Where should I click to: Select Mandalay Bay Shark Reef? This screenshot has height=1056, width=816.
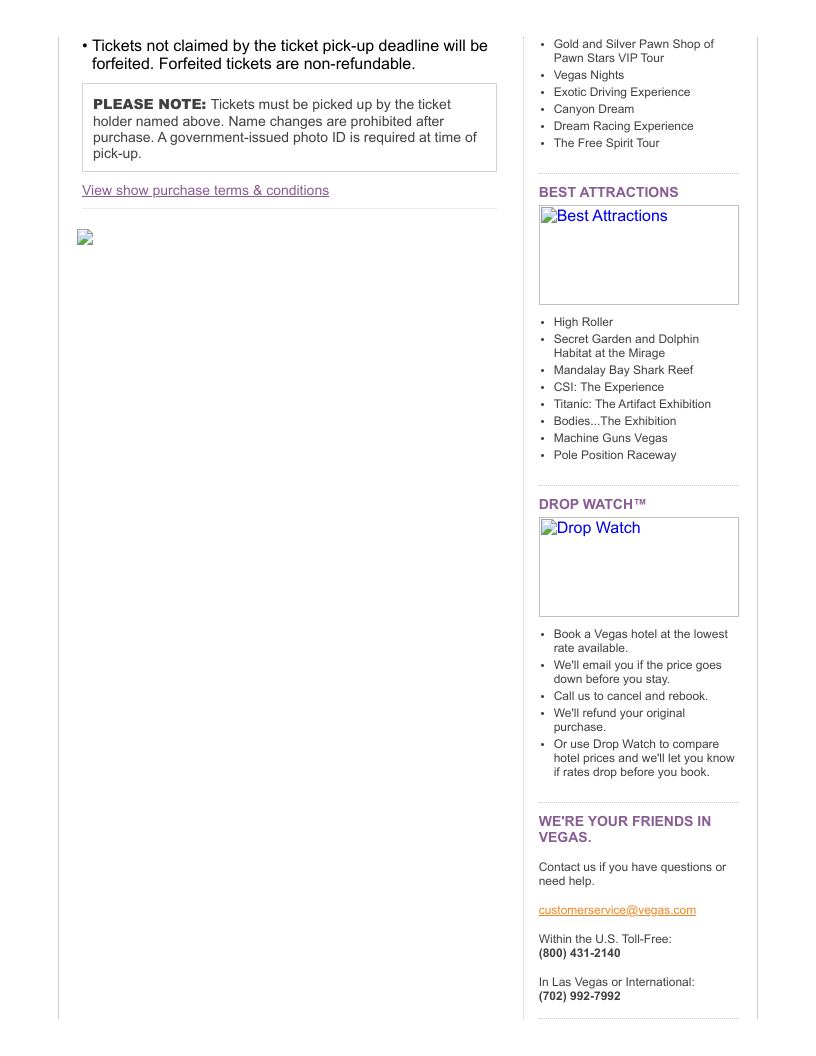tap(623, 370)
